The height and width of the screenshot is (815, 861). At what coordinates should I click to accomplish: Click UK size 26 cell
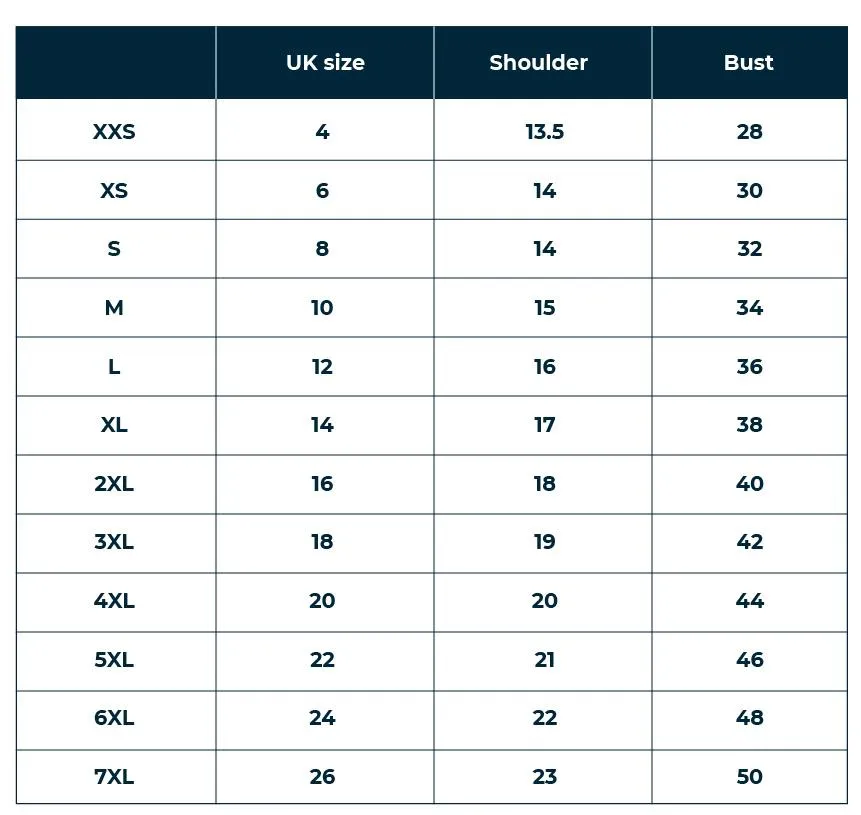tap(322, 777)
